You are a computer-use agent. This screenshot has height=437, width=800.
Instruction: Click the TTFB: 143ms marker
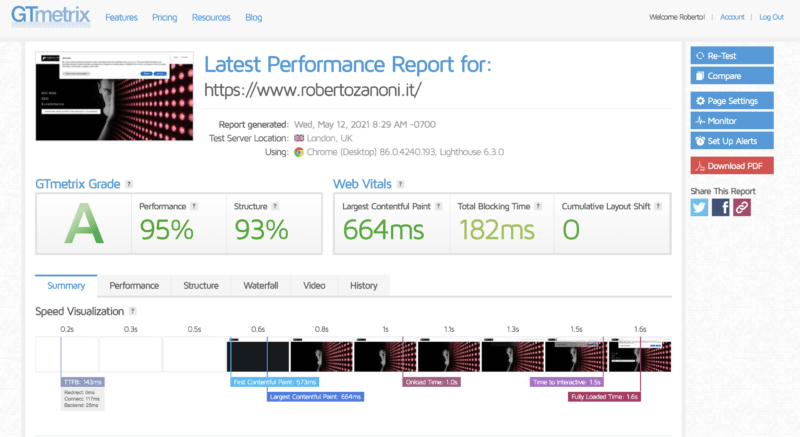click(83, 382)
